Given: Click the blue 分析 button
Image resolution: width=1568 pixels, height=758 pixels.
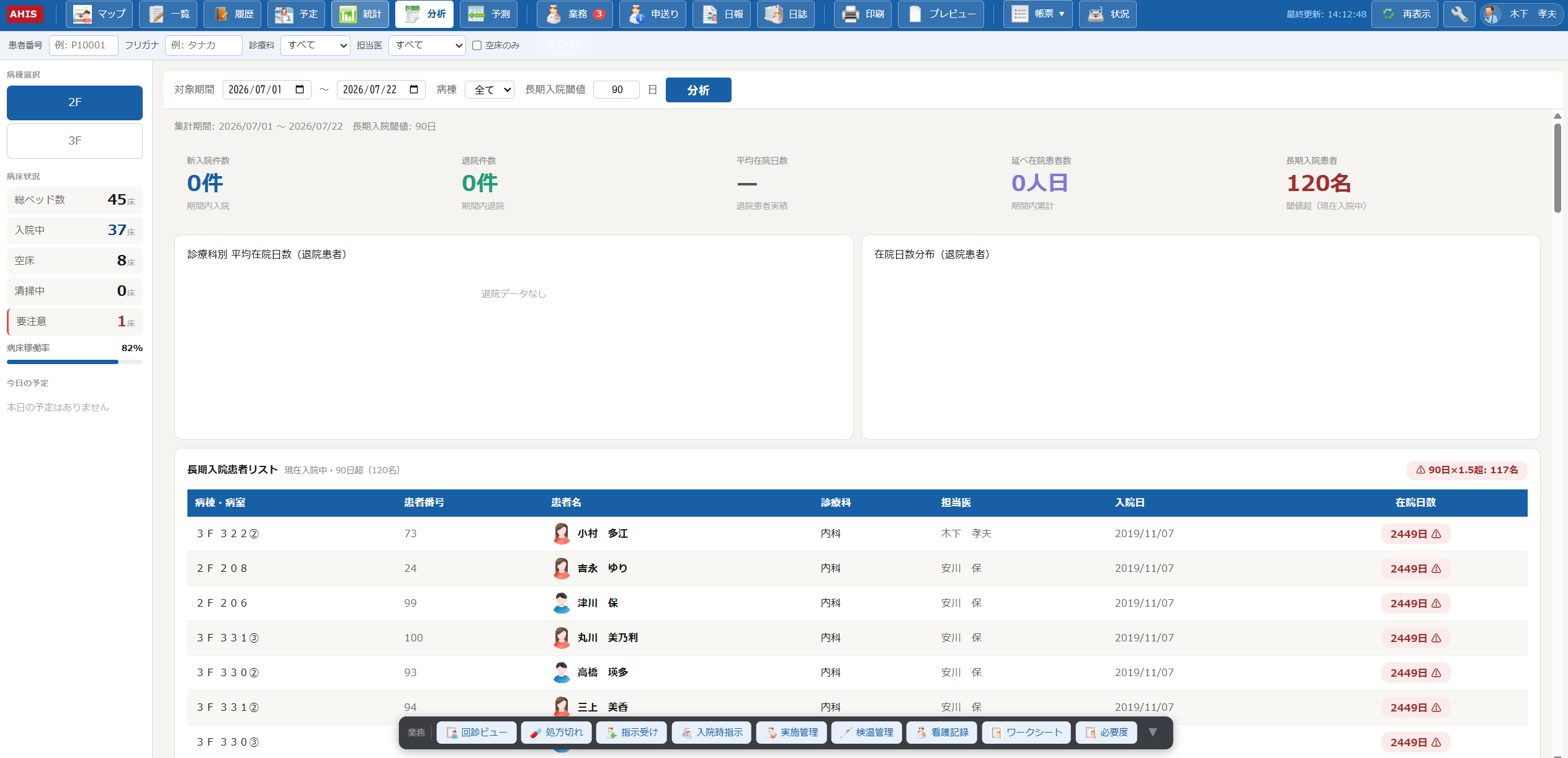Looking at the screenshot, I should [x=698, y=90].
